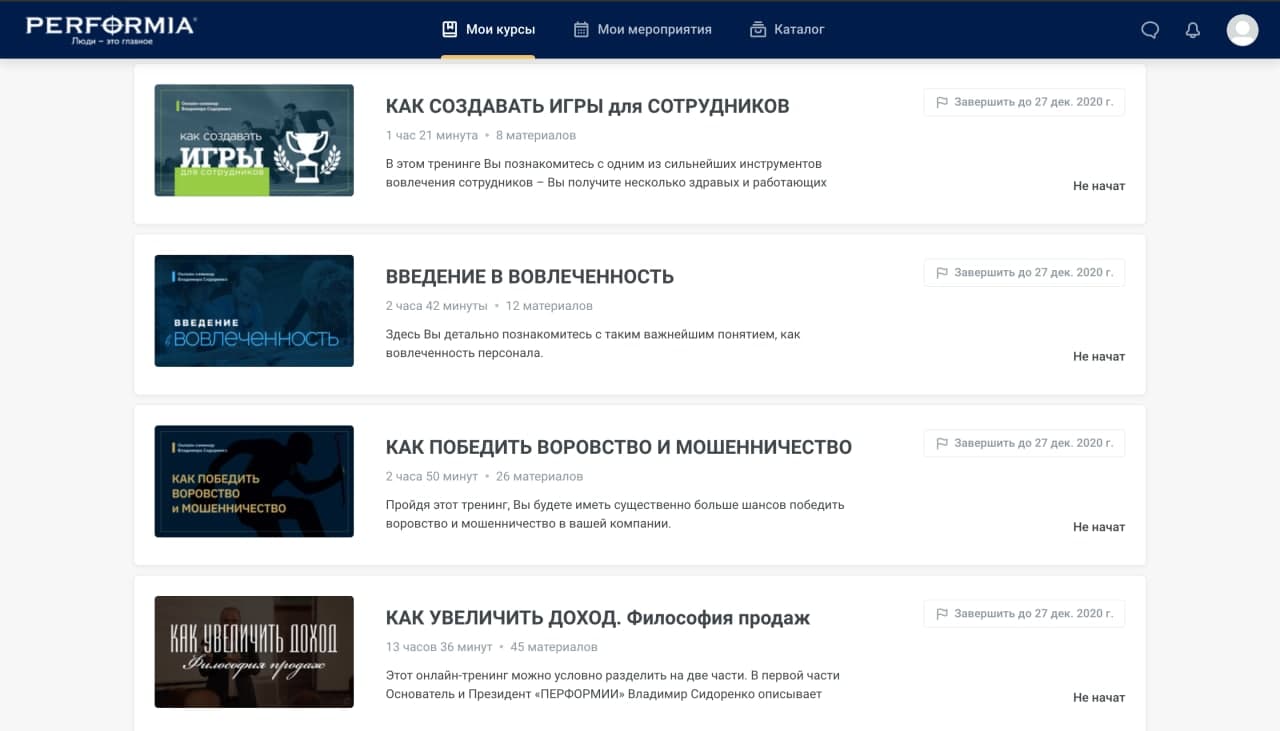Click Не начат status of ВВЕДЕНИЕ В ВОВЛЕЧЕННОСТЬ

[1099, 356]
